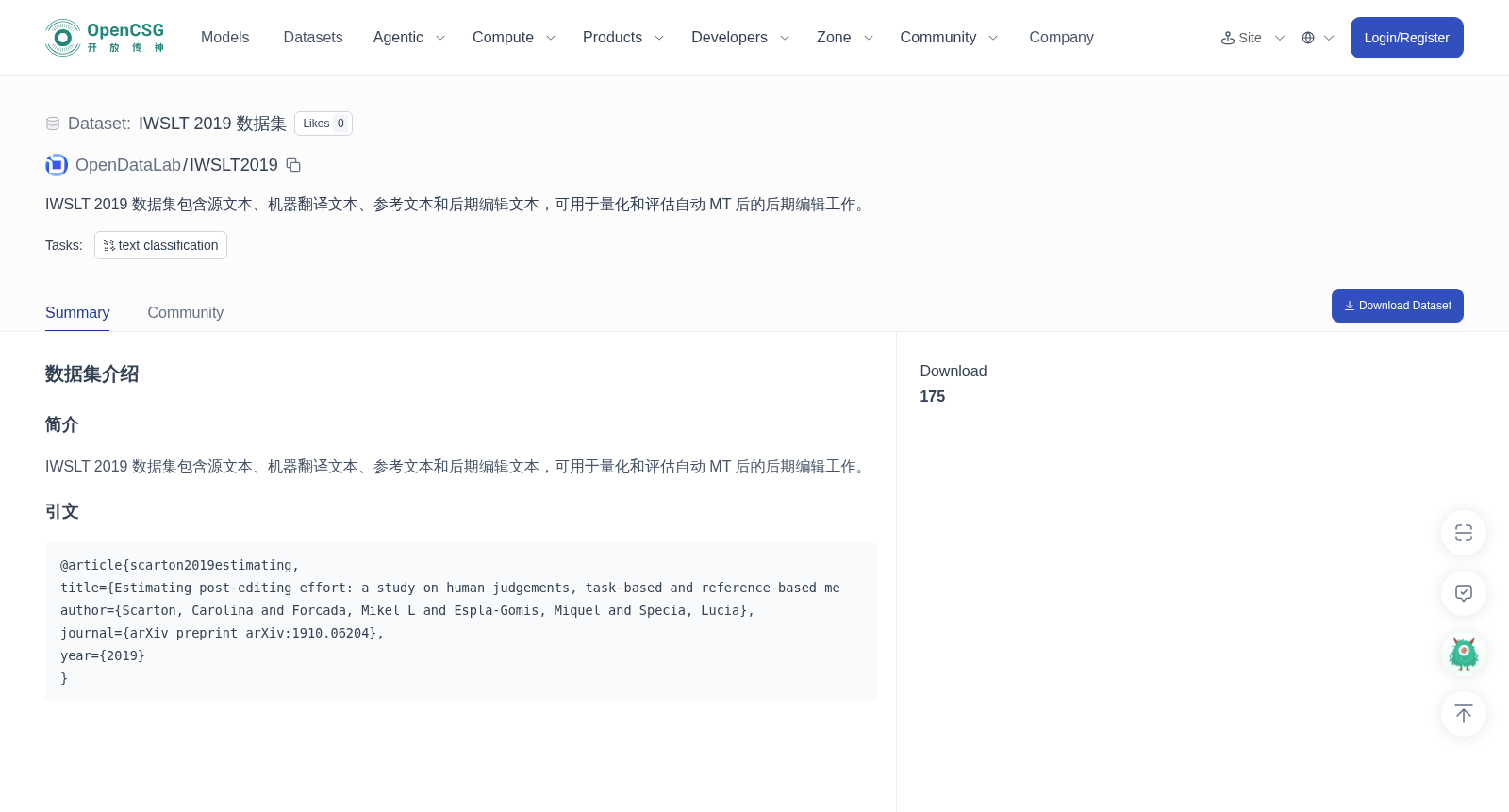Select the Summary tab
The height and width of the screenshot is (812, 1509).
pos(77,313)
